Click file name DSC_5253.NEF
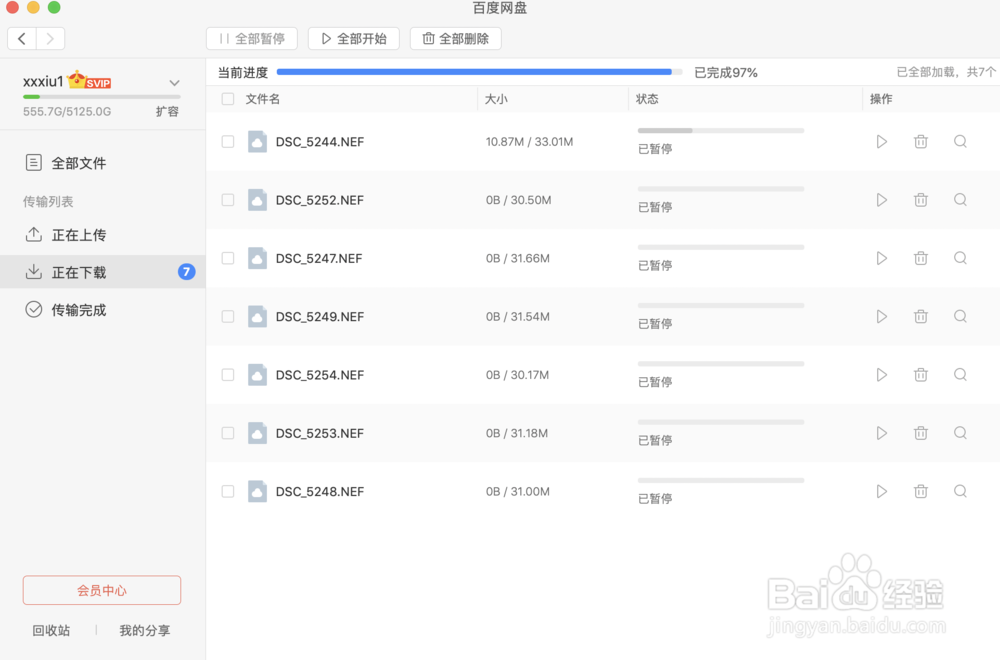The height and width of the screenshot is (660, 1000). pyautogui.click(x=320, y=434)
